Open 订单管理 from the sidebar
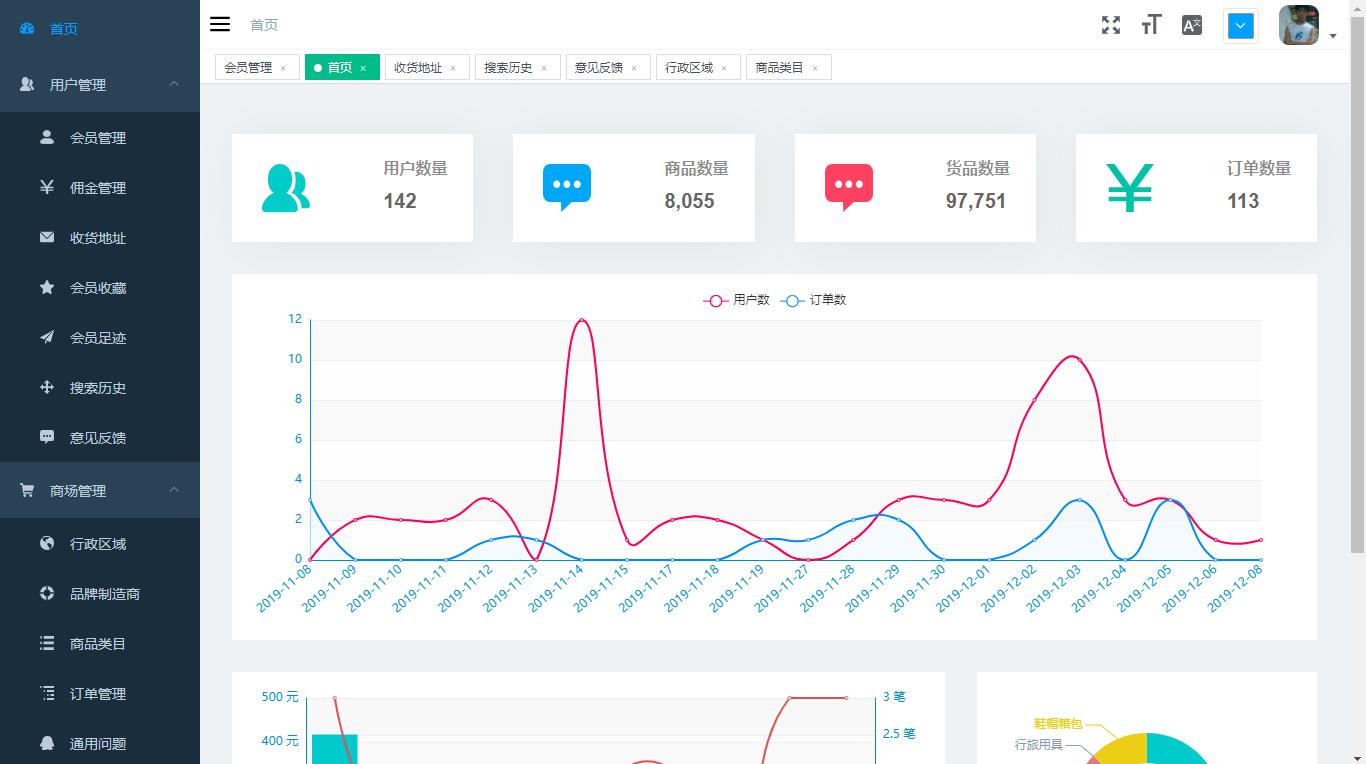1366x764 pixels. (x=99, y=693)
